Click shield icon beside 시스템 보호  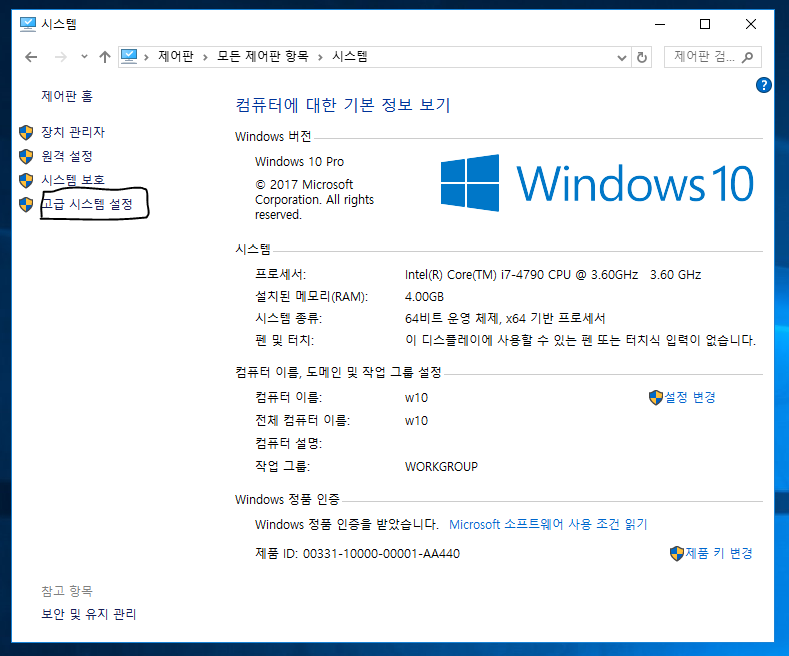point(26,181)
